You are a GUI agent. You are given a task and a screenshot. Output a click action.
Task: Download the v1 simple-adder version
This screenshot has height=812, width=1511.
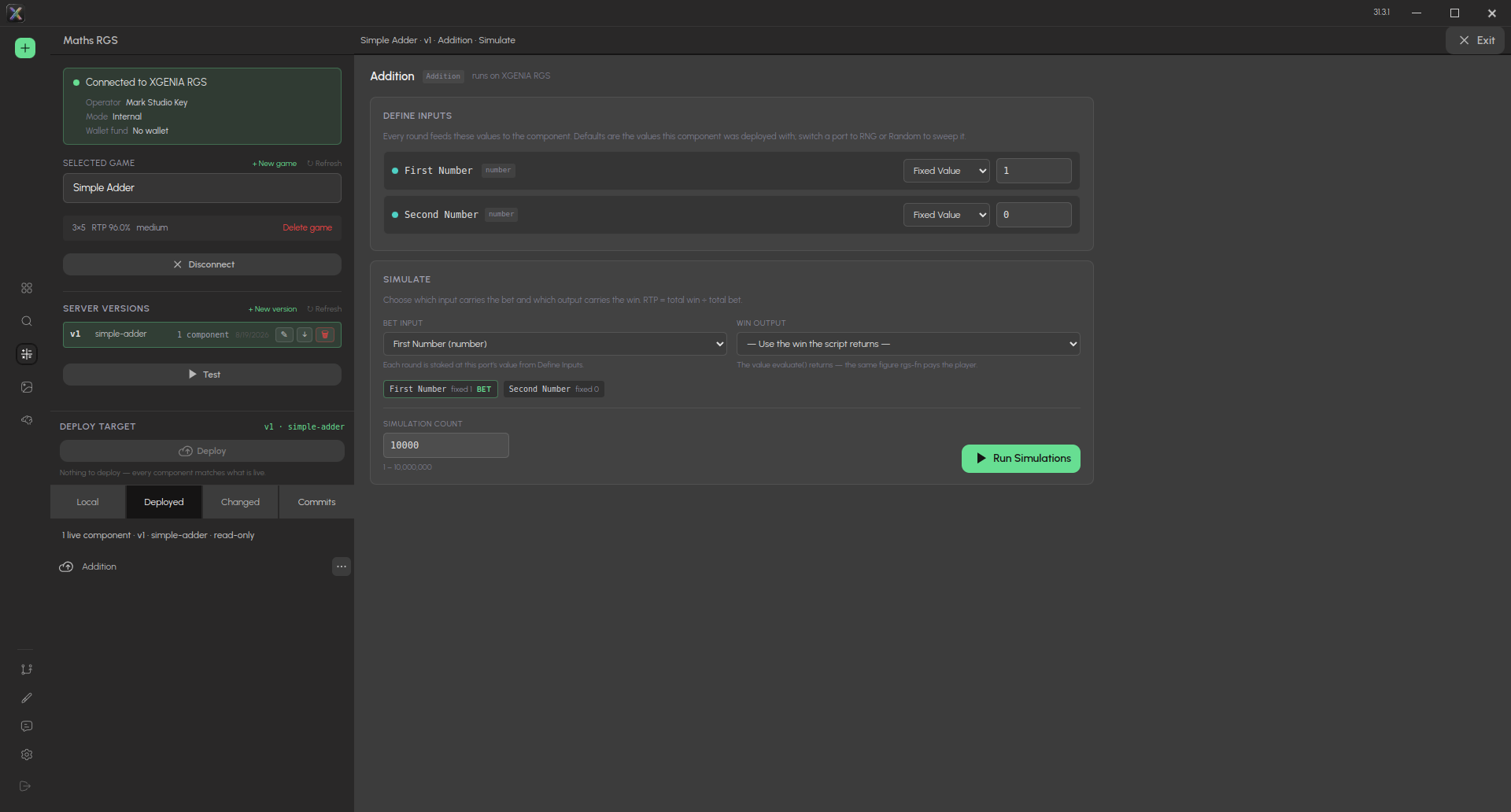click(x=305, y=334)
